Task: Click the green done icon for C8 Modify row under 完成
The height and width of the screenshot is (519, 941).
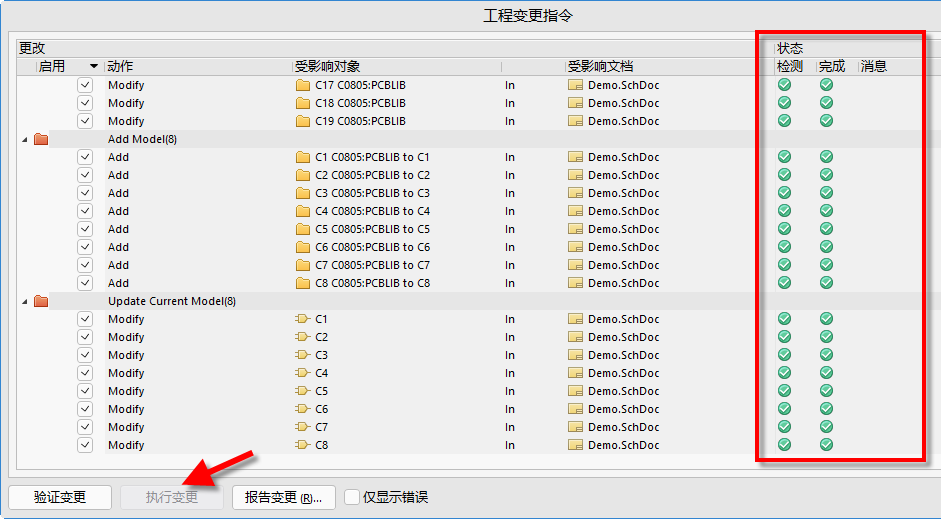Action: (x=826, y=445)
